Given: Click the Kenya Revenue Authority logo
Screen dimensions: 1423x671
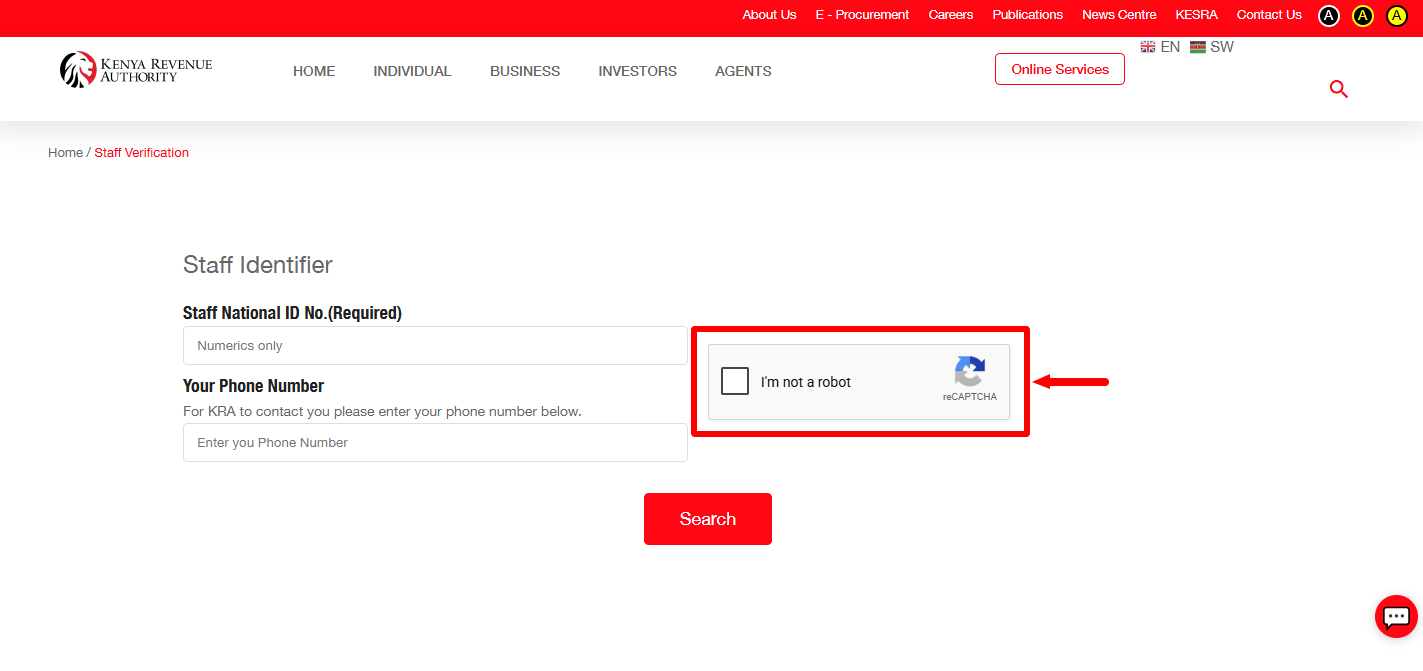Looking at the screenshot, I should coord(136,69).
